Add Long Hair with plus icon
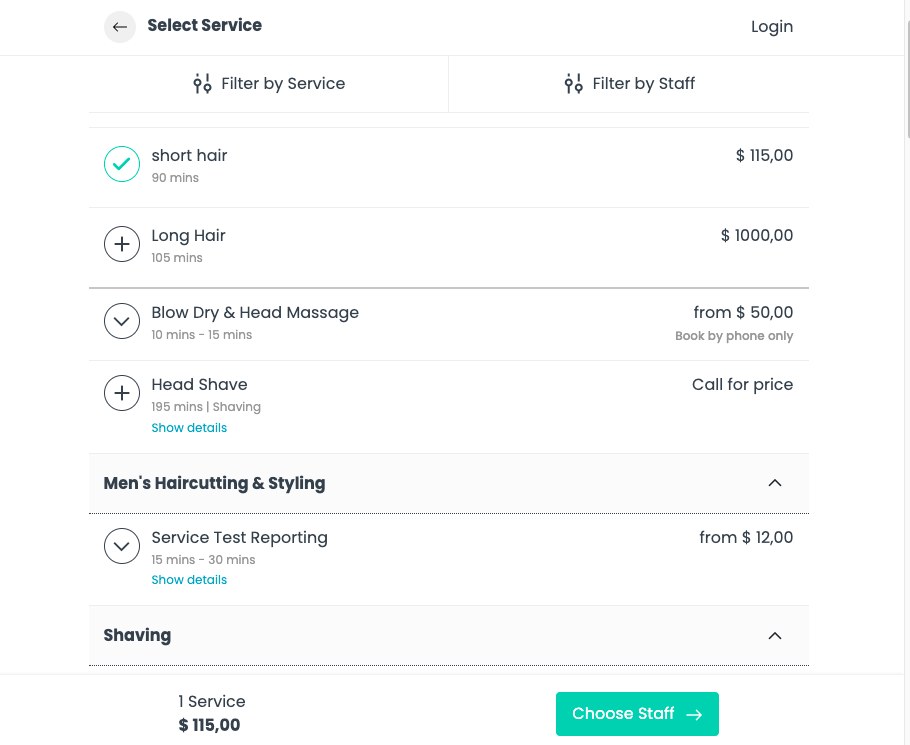 122,244
